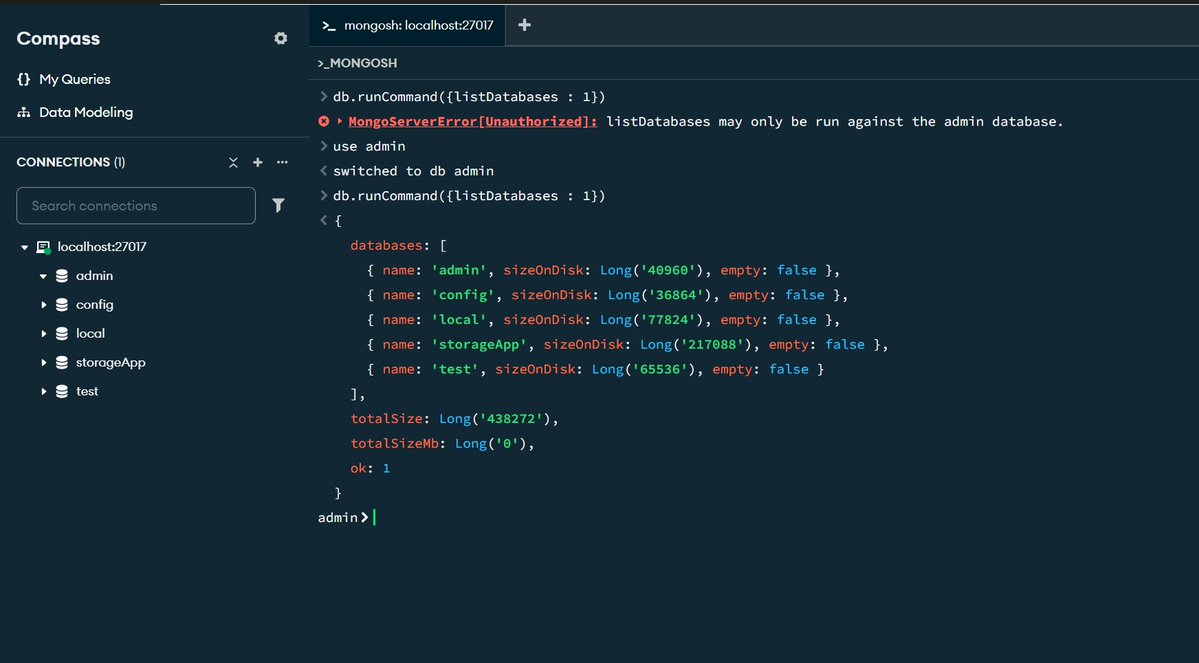Expand the local database caret

pos(44,333)
